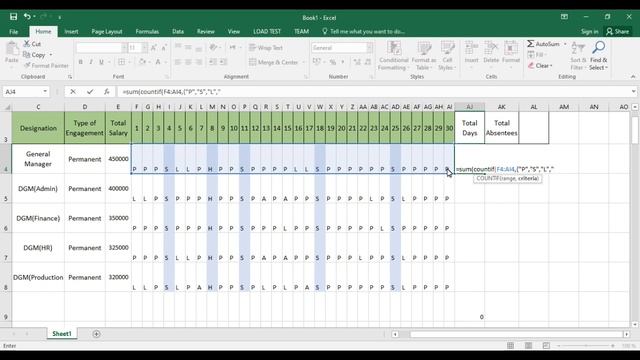Confirm formula with checkmark button
The height and width of the screenshot is (360, 640).
(90, 91)
